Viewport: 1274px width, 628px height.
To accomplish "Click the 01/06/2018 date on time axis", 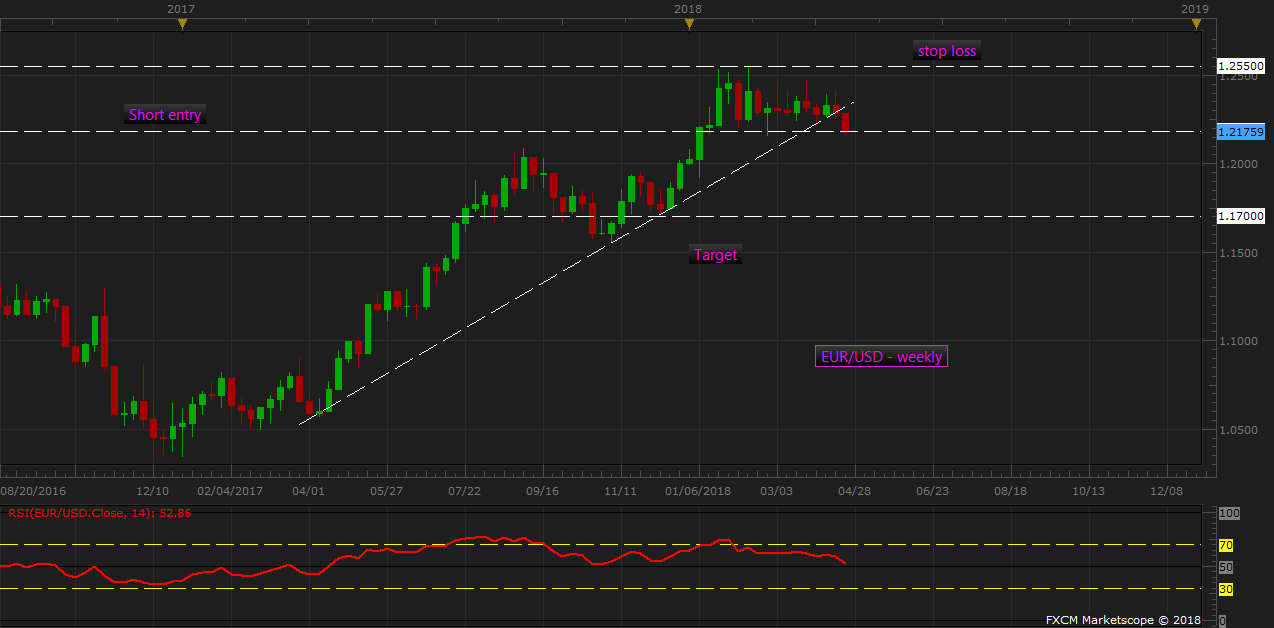I will click(x=697, y=491).
